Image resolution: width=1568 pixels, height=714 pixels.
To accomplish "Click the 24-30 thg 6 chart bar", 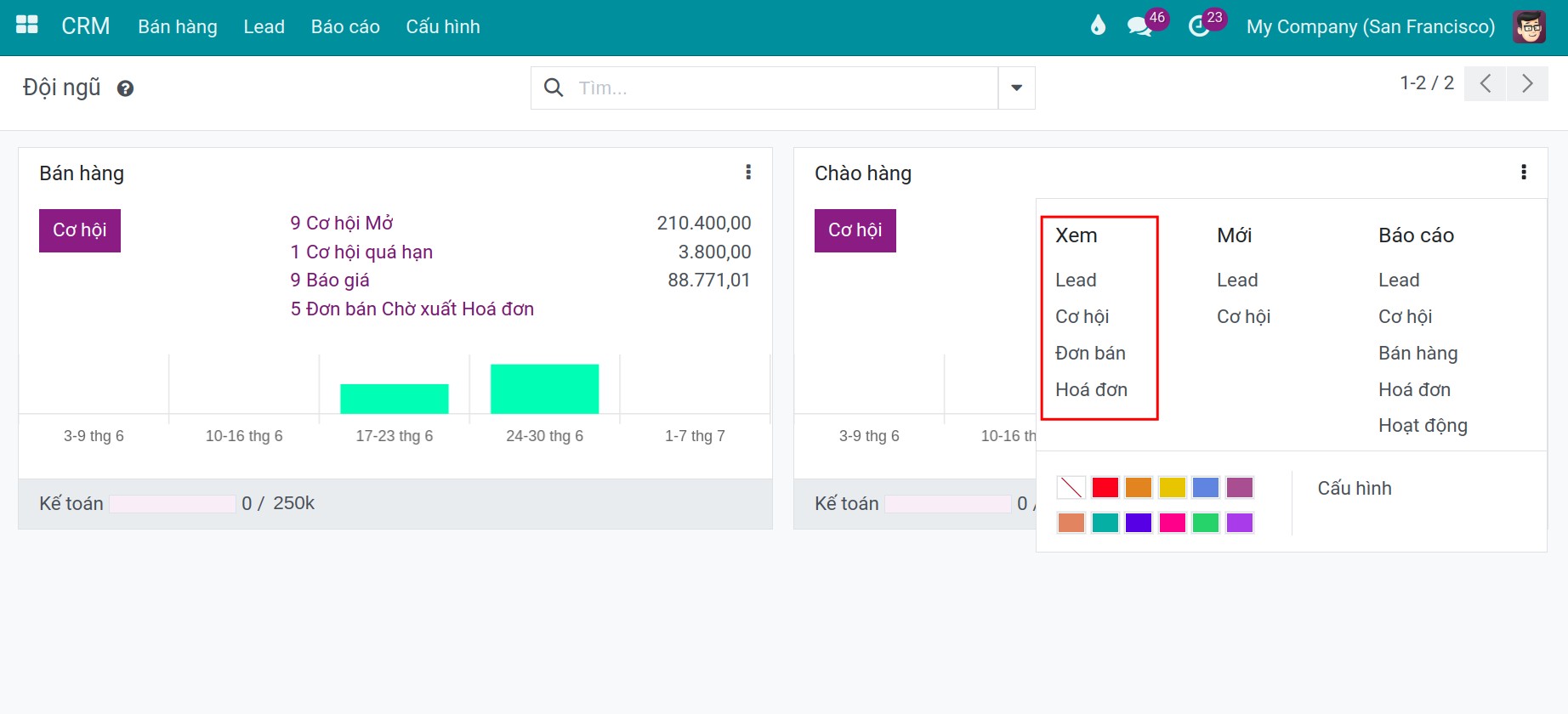I will tap(544, 389).
